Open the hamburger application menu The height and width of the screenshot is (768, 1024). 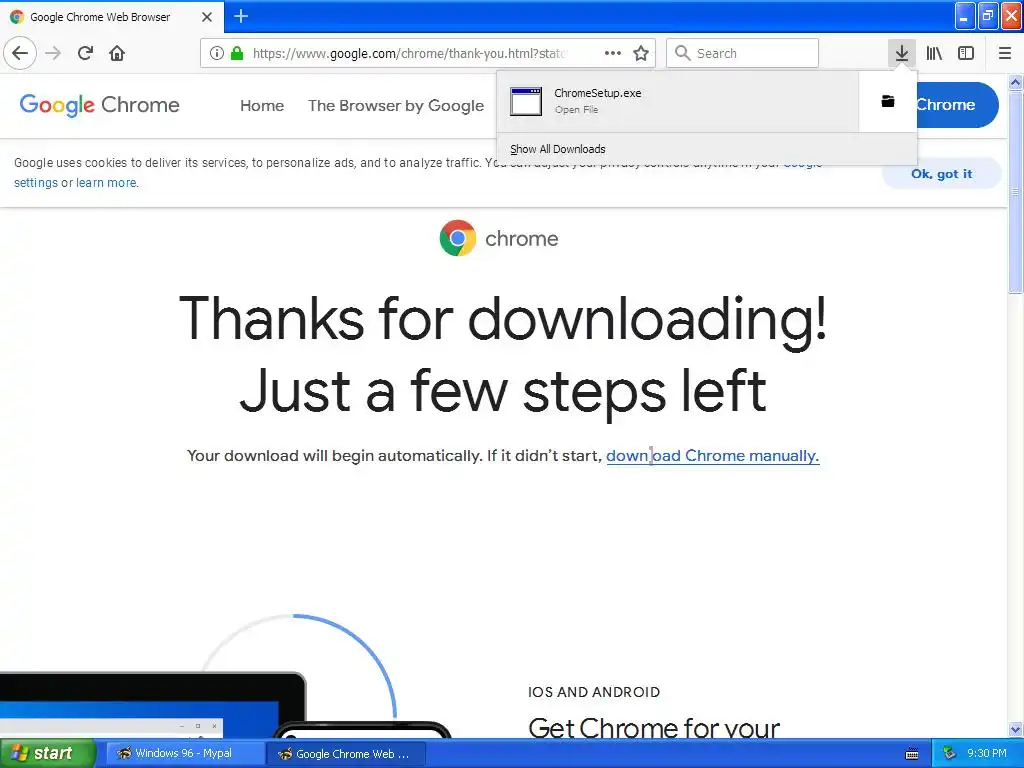[1005, 53]
